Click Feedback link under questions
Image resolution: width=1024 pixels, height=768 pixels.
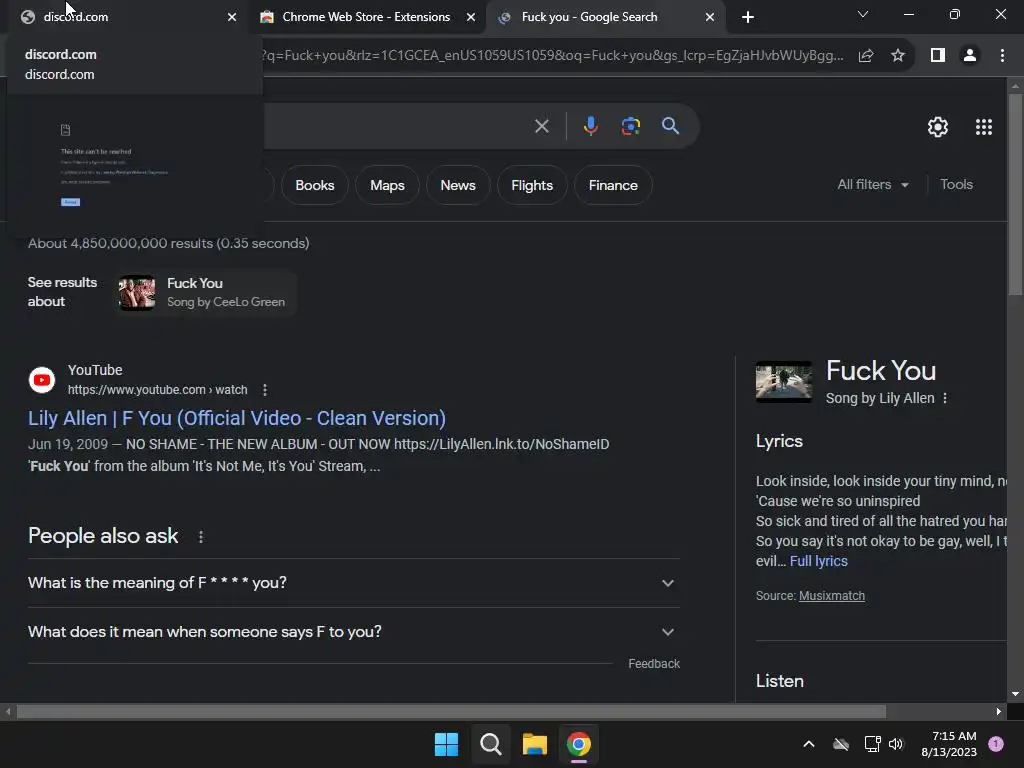click(x=654, y=664)
